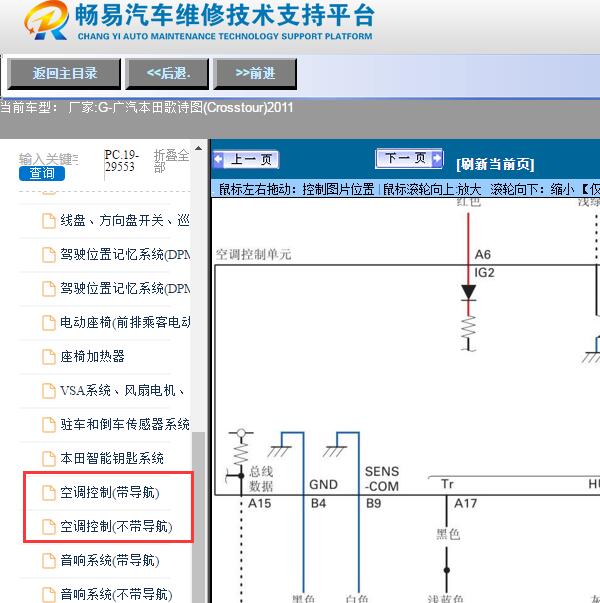600x603 pixels.
Task: Open 线盘、方向盘开关 tree item
Action: [125, 220]
